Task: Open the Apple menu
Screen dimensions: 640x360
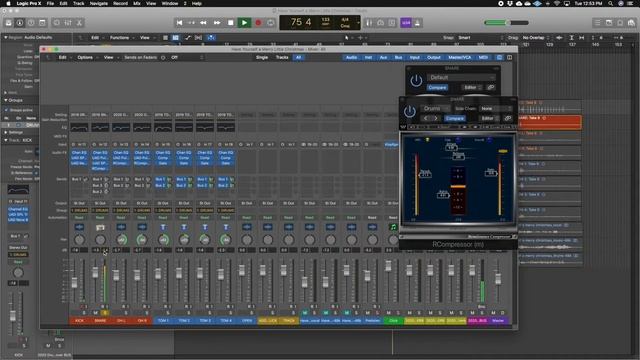Action: tap(8, 3)
